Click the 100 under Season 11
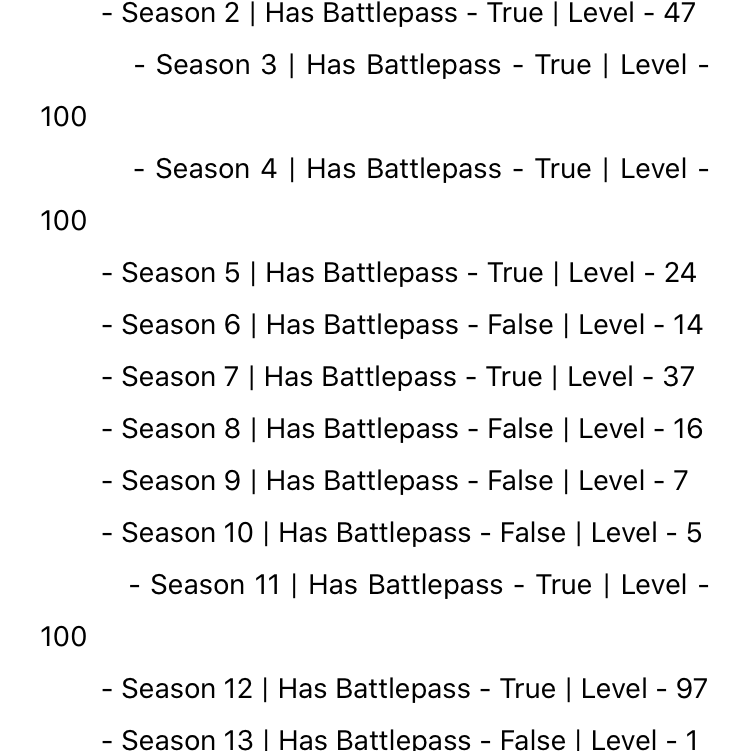Viewport: 750px width, 751px height. tap(63, 637)
